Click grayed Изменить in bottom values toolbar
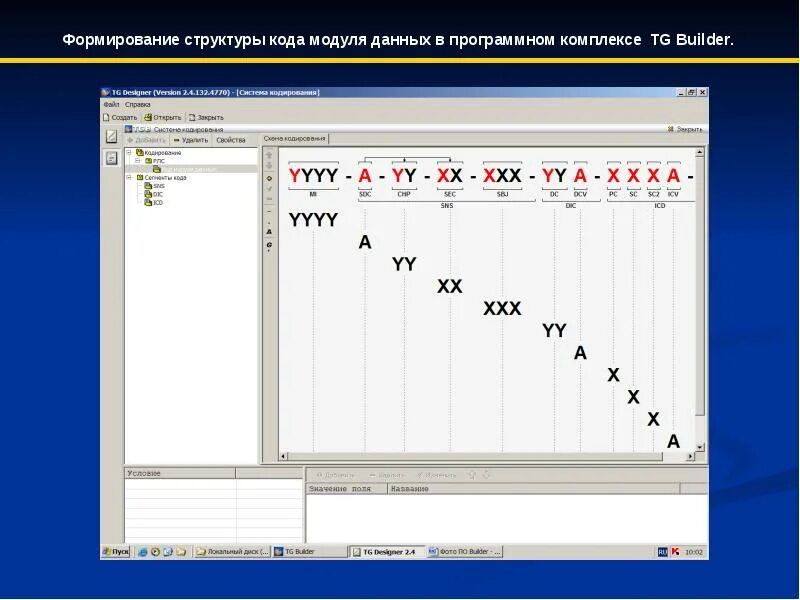The height and width of the screenshot is (600, 800). point(436,476)
